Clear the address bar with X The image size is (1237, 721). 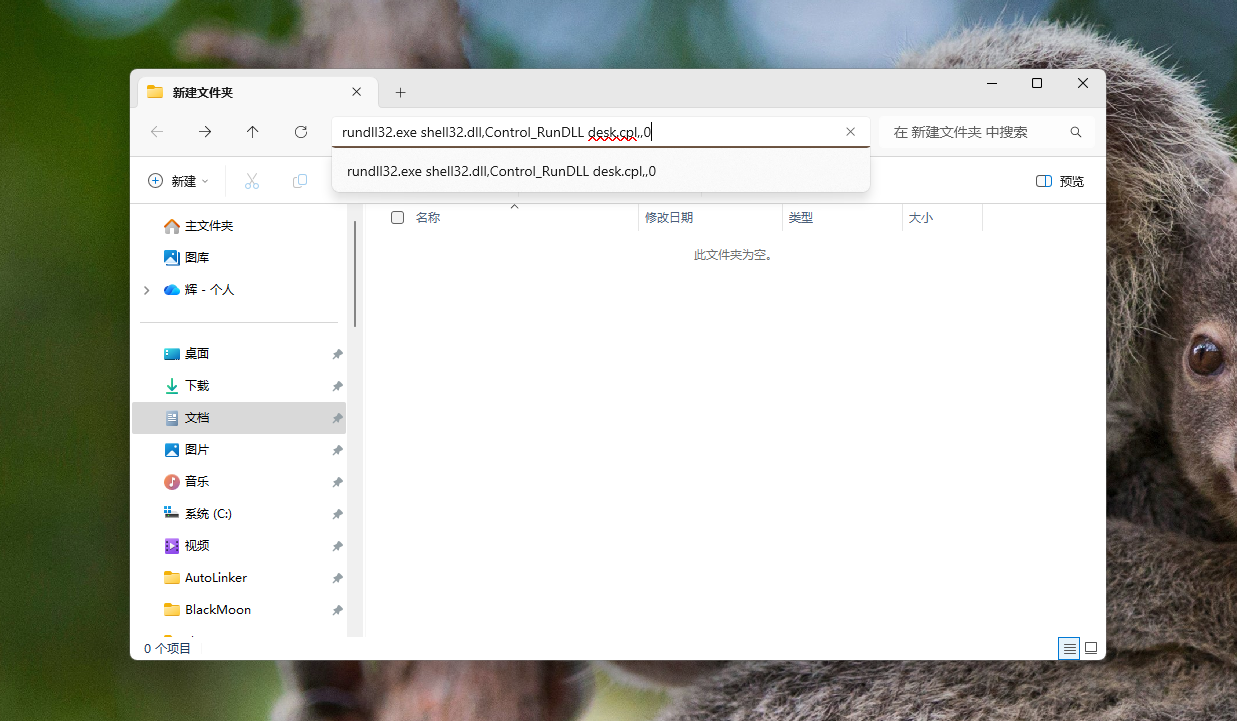pyautogui.click(x=850, y=132)
